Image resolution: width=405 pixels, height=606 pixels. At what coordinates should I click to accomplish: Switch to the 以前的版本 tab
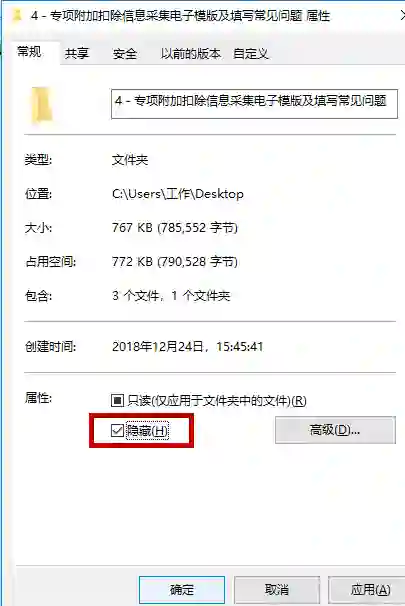click(x=191, y=53)
